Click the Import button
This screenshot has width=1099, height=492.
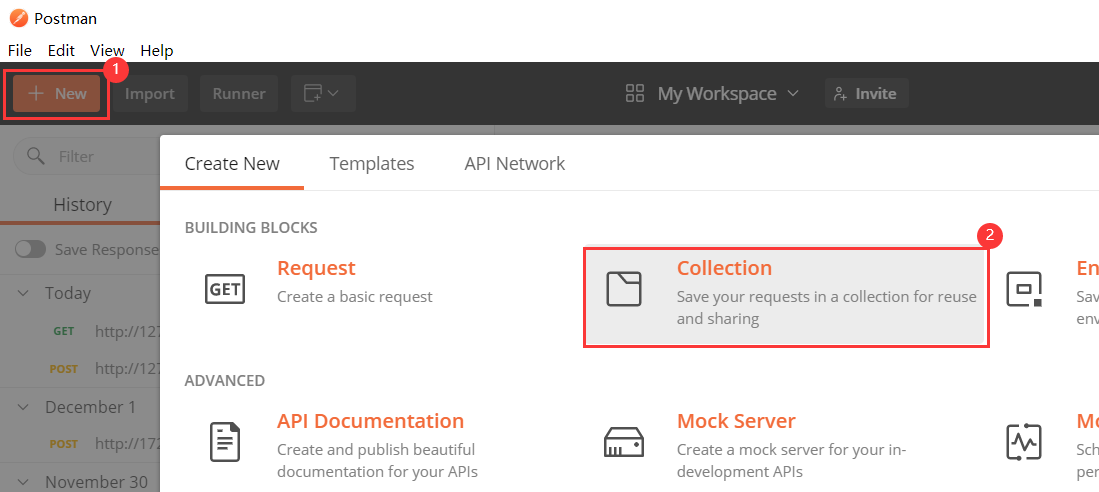[149, 94]
